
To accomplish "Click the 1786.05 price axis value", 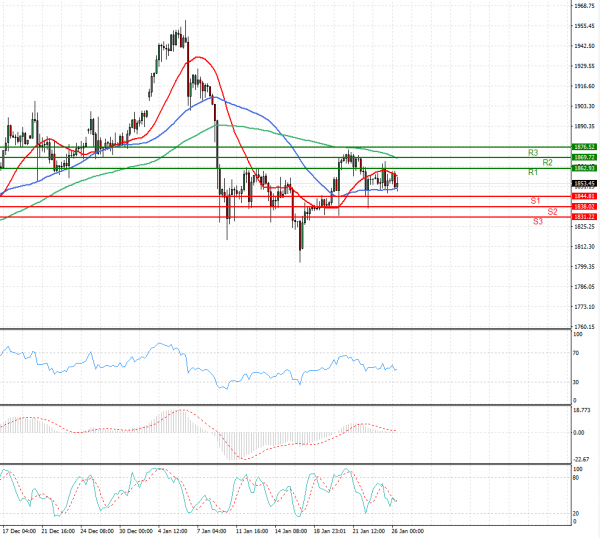I will tap(584, 287).
